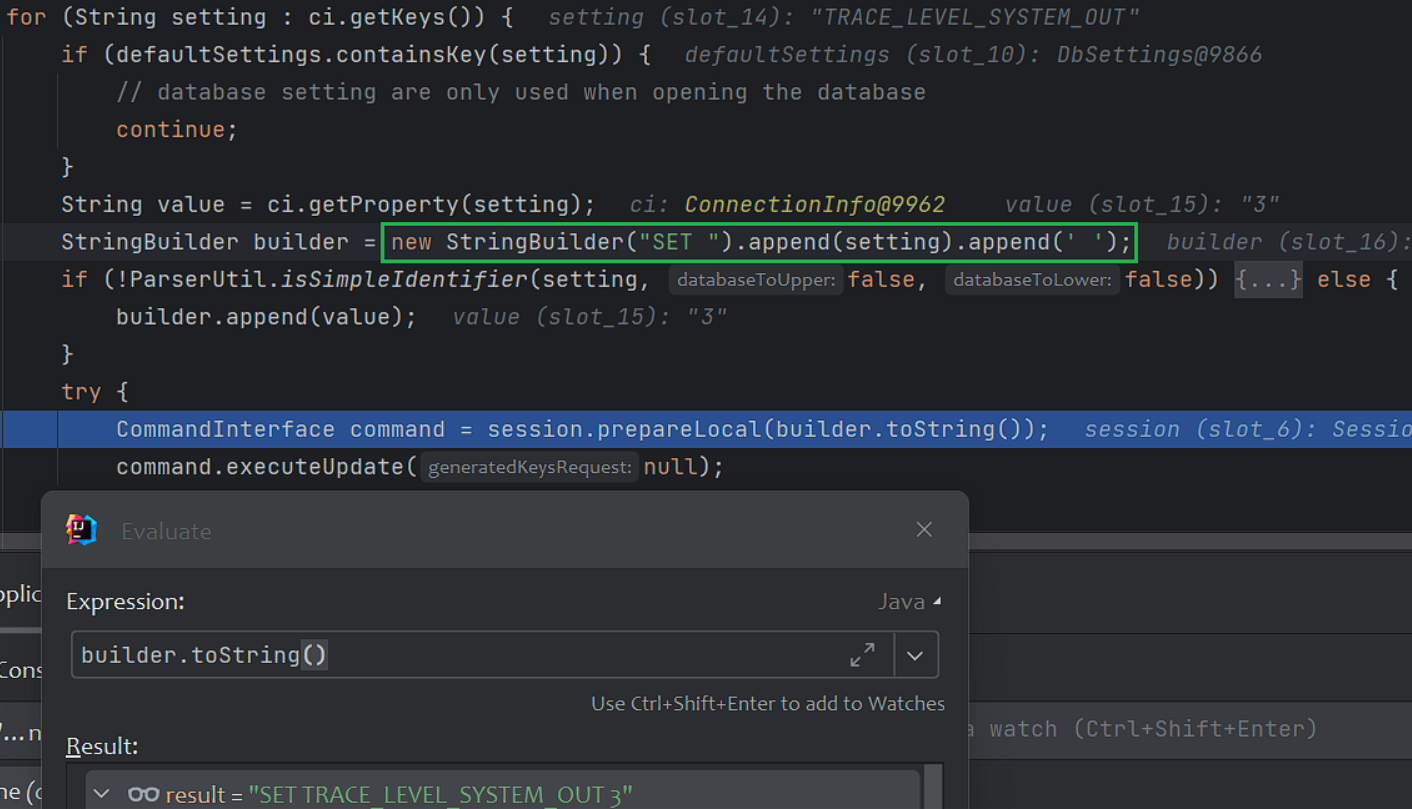Click the databaseToUpper parameter hint
The height and width of the screenshot is (809, 1412).
[756, 280]
